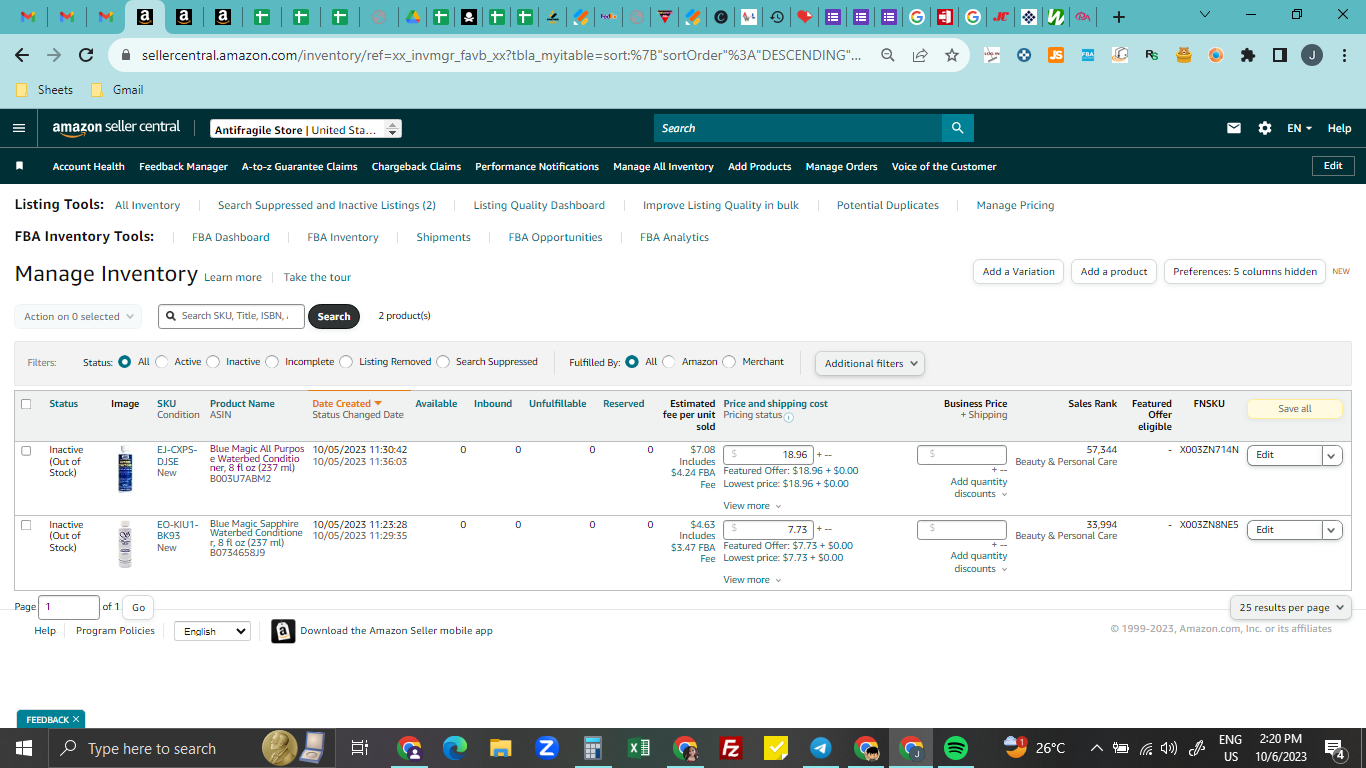This screenshot has width=1366, height=768.
Task: Open Telegram from the taskbar
Action: point(821,748)
